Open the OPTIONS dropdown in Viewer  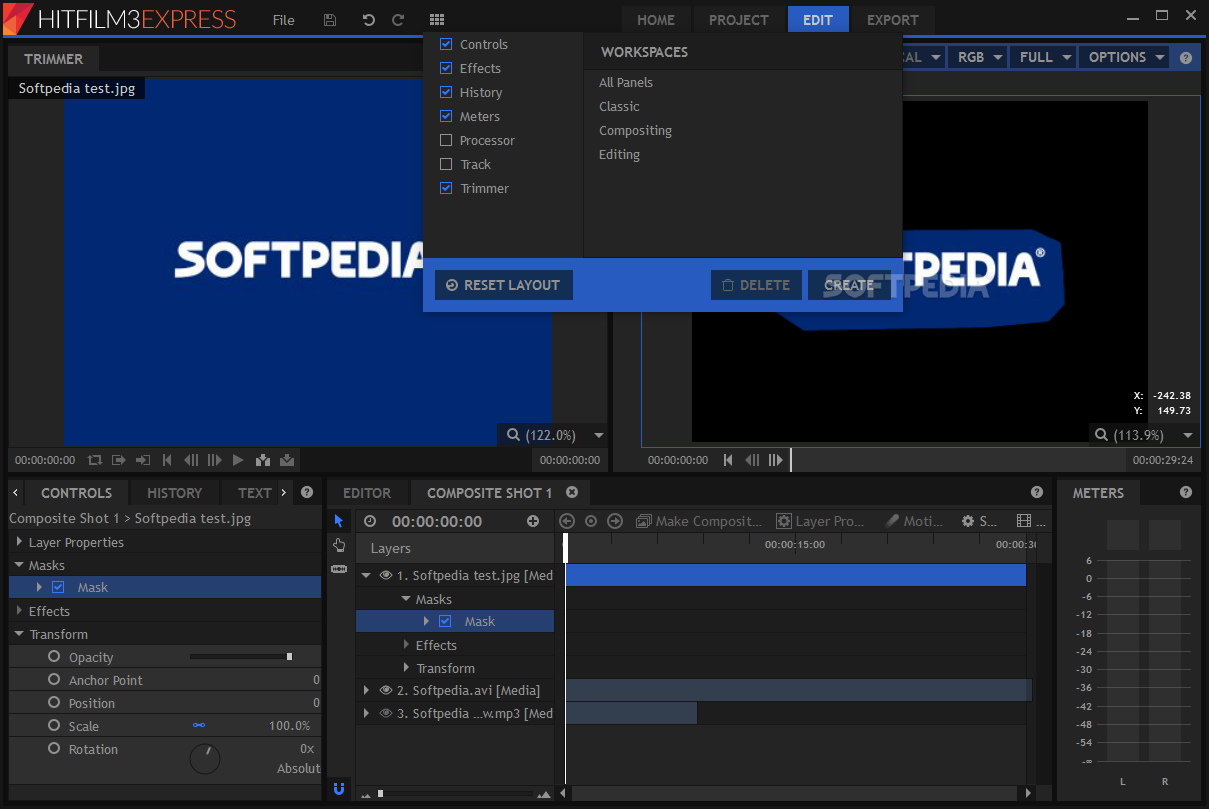(1124, 57)
